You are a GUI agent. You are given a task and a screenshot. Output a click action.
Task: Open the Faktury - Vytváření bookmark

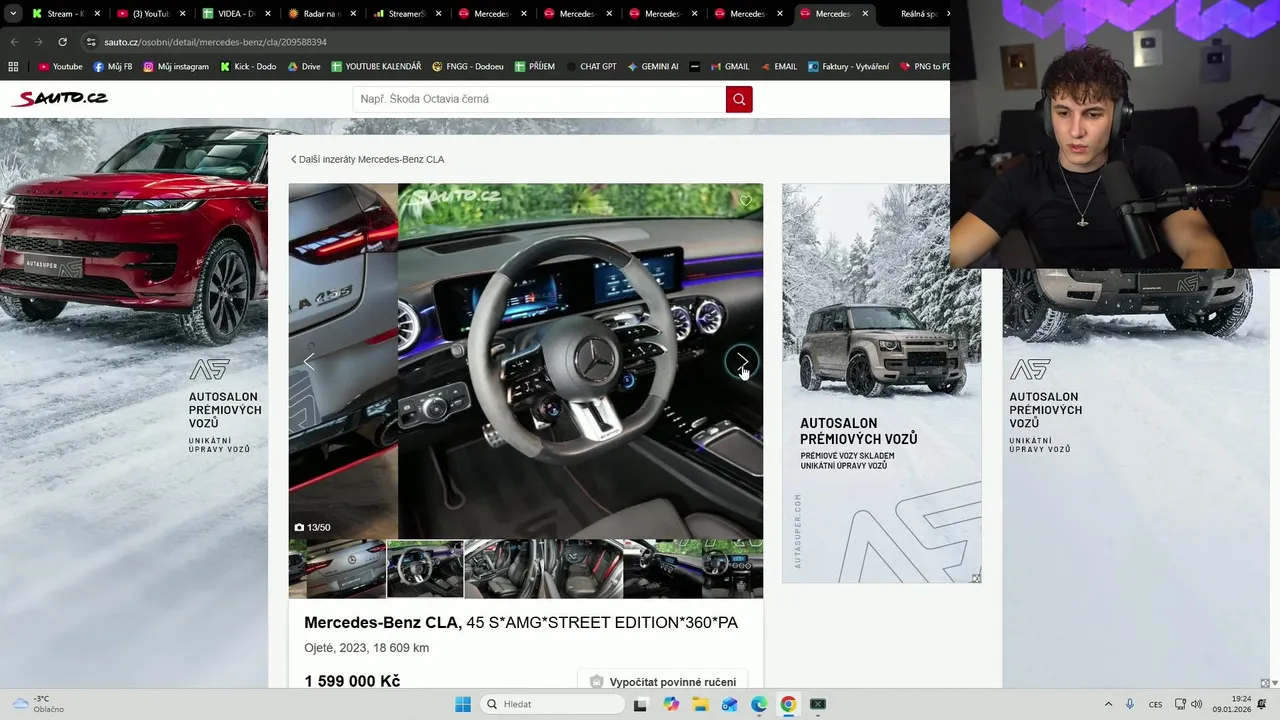pyautogui.click(x=848, y=67)
